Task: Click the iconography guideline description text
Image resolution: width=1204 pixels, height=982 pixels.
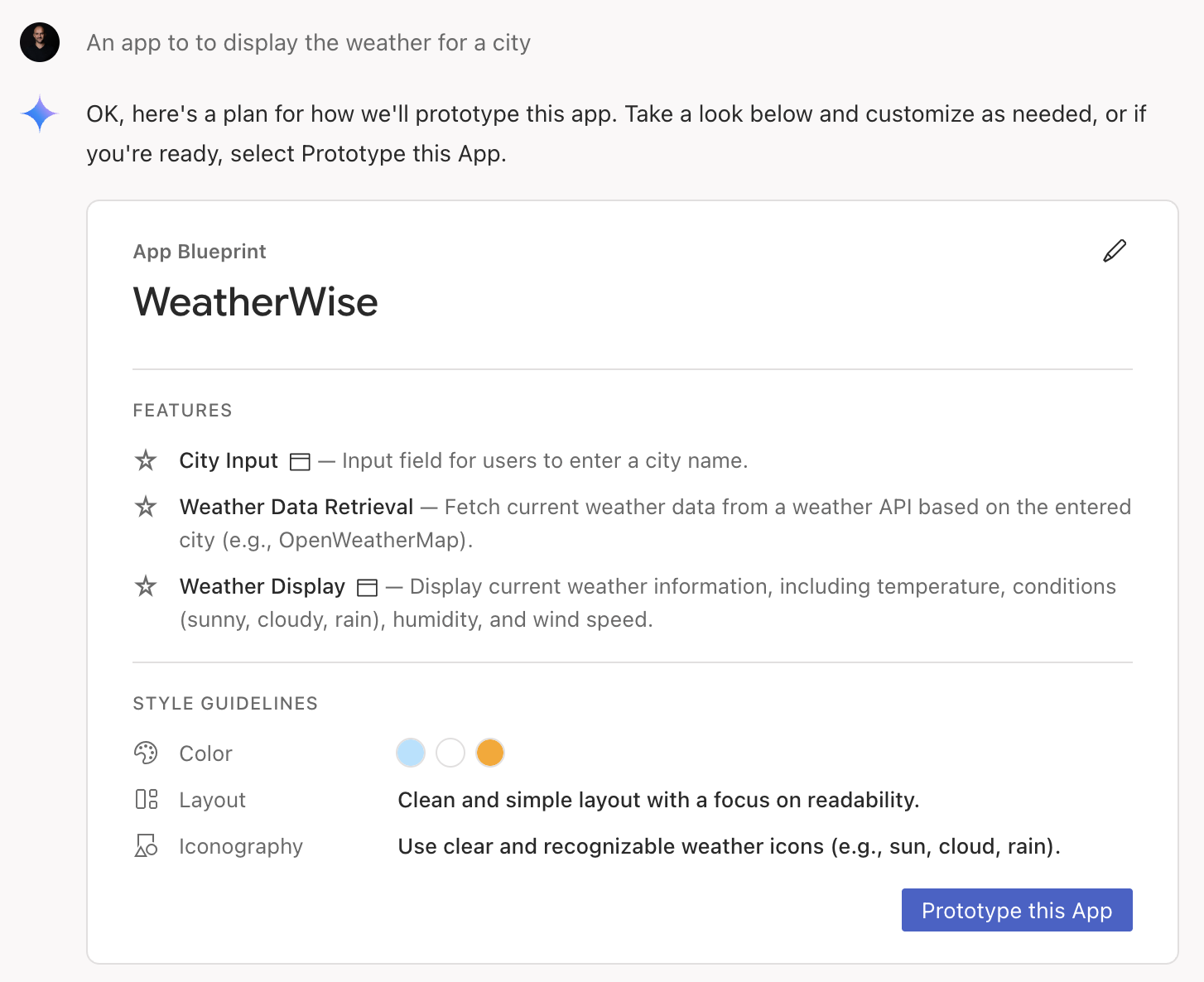Action: tap(729, 846)
